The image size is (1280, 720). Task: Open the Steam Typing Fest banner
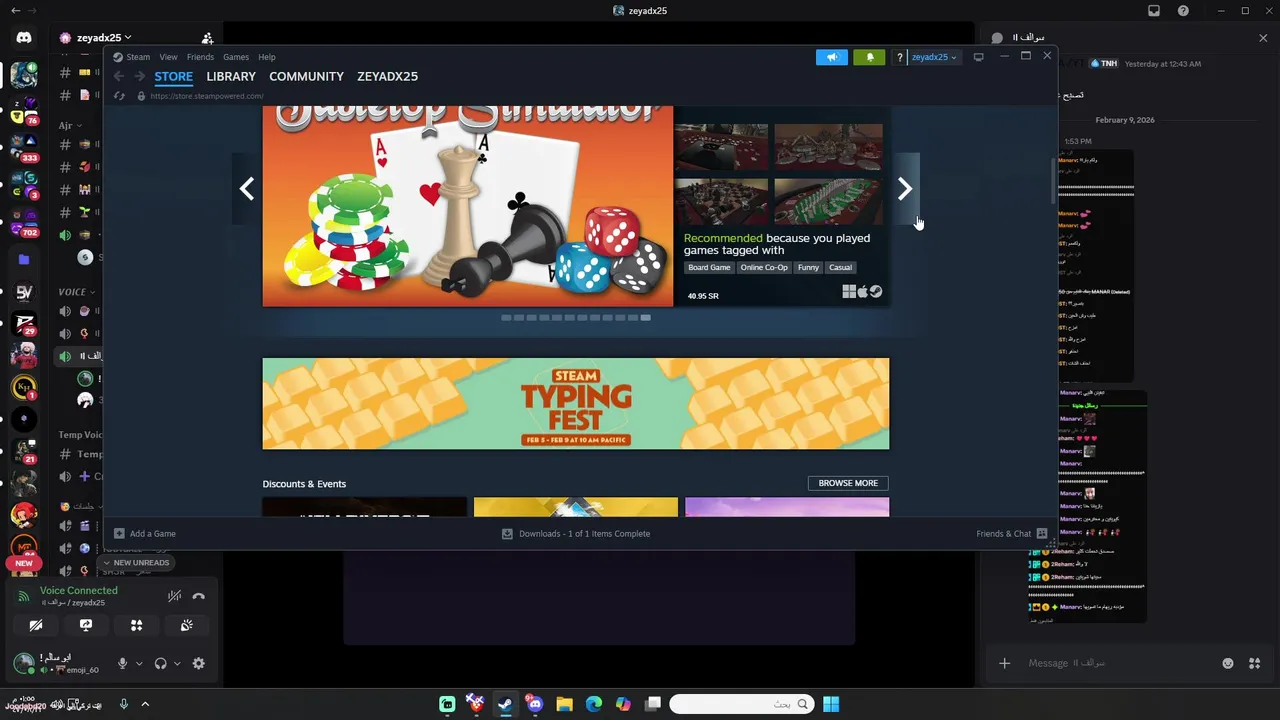point(575,403)
